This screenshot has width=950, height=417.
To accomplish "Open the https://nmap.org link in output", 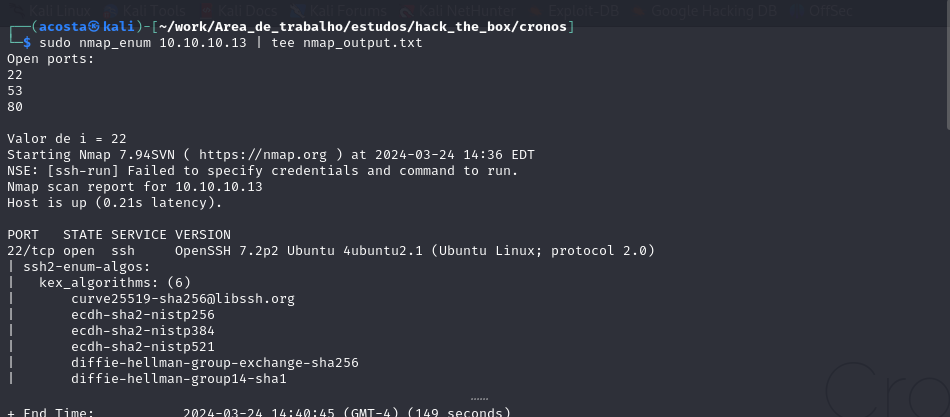I will [x=263, y=155].
